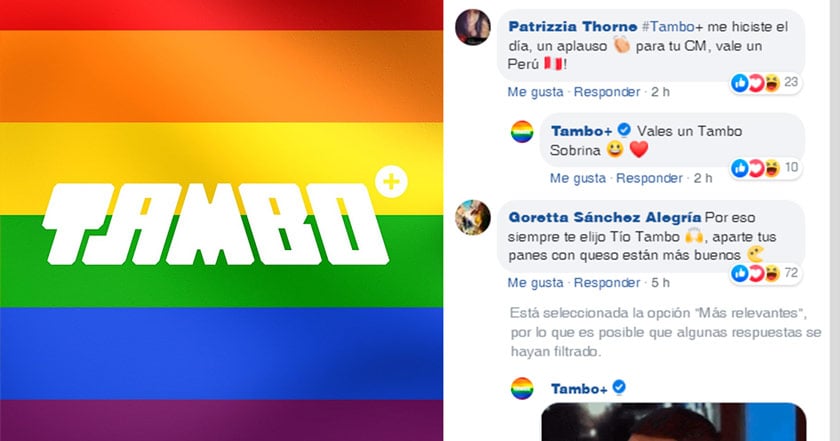Like the Tambo+ 'Vales un Tambo' reply
840x441 pixels.
coord(578,178)
